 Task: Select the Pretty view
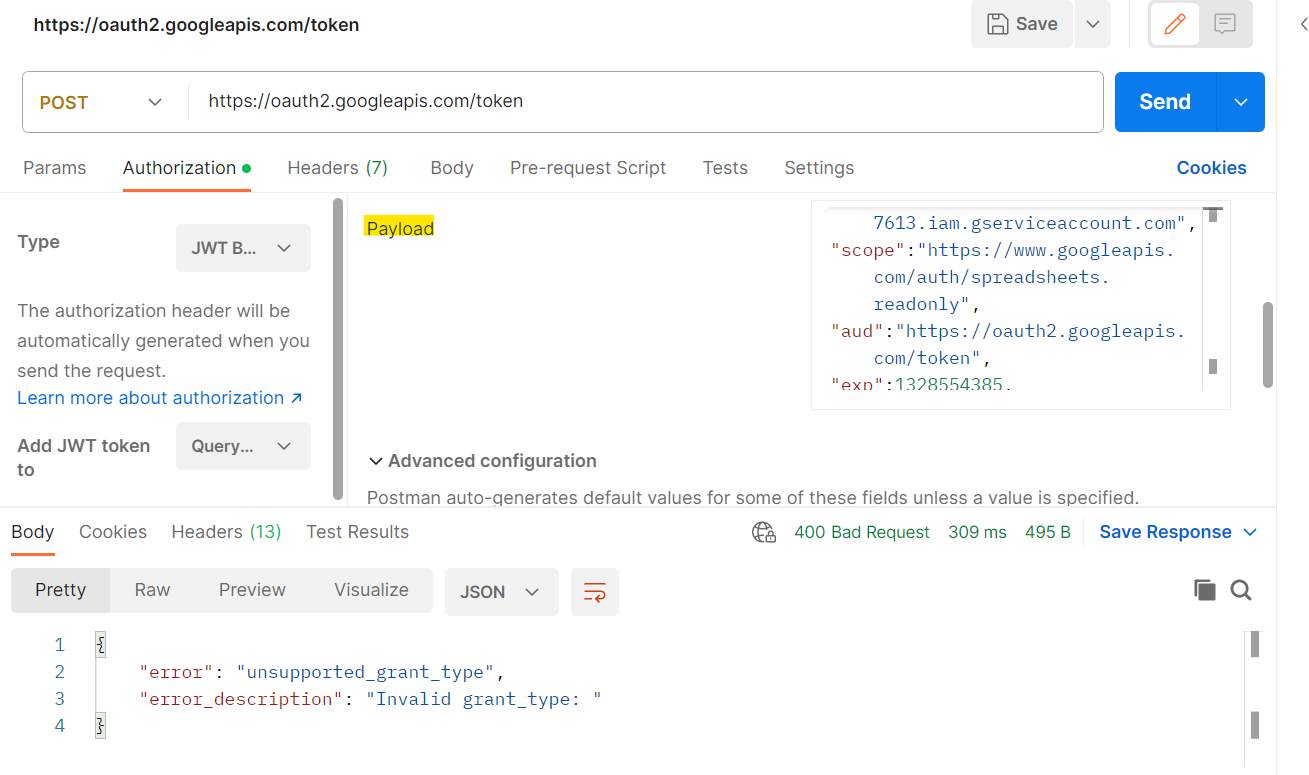[x=61, y=590]
